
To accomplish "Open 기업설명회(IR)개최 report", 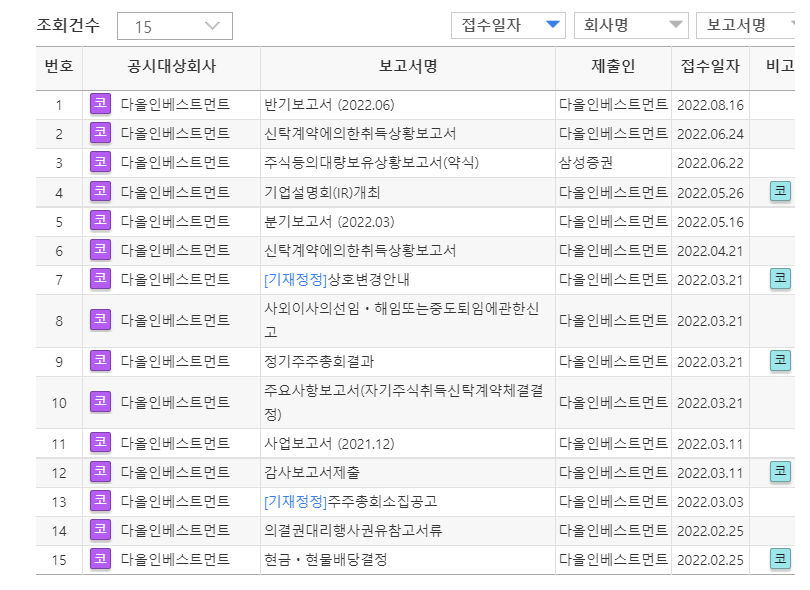I will click(x=322, y=193).
